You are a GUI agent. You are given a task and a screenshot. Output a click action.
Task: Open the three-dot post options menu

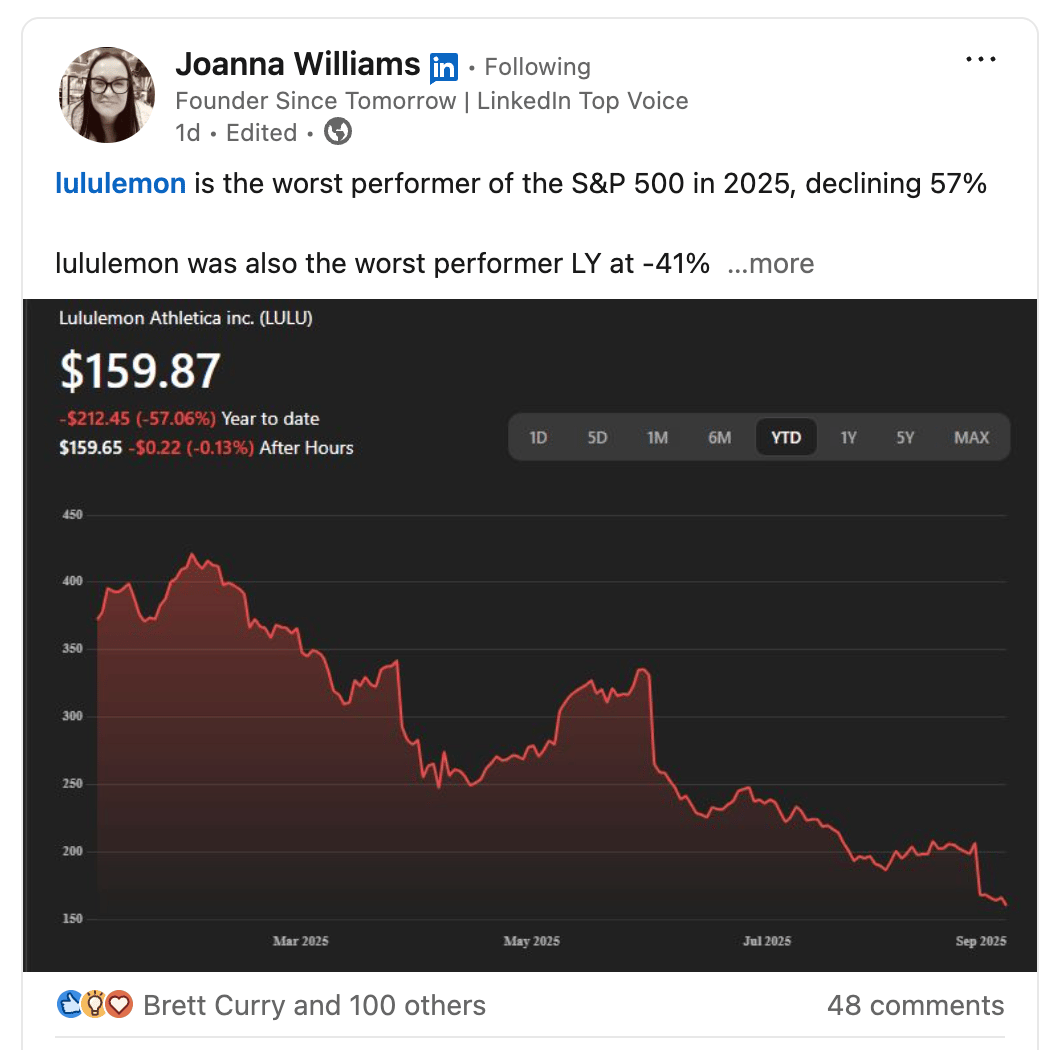click(981, 60)
